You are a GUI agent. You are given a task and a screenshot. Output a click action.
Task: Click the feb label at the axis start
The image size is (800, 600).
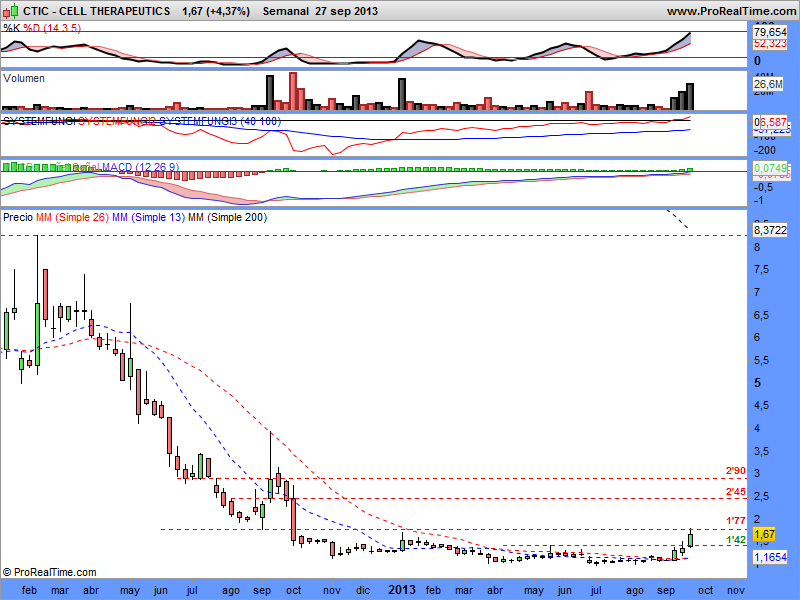click(30, 590)
